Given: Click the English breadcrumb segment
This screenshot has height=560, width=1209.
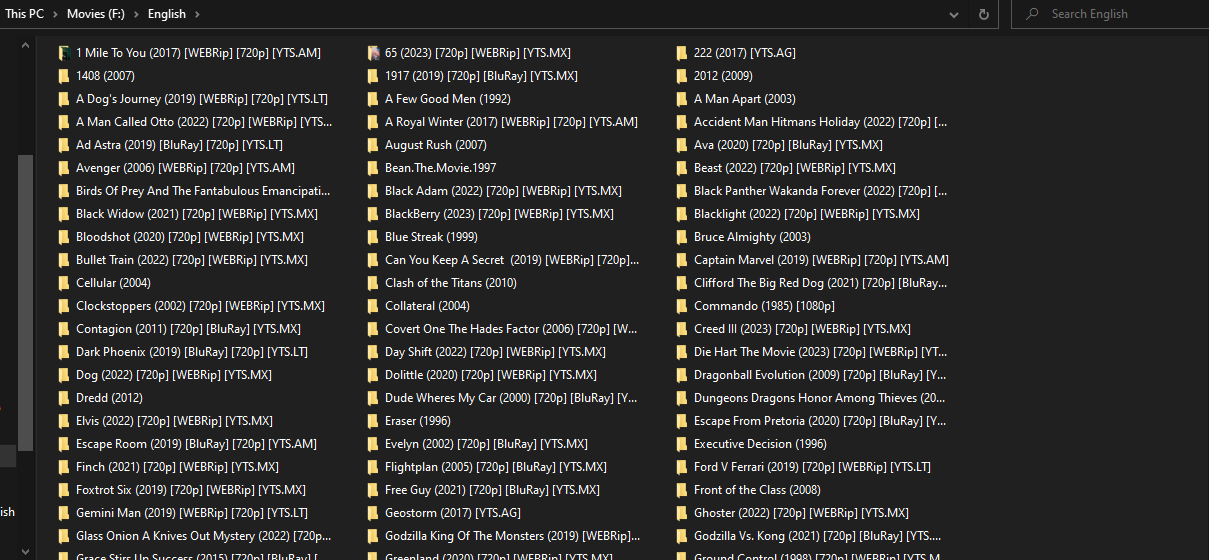Looking at the screenshot, I should 167,14.
